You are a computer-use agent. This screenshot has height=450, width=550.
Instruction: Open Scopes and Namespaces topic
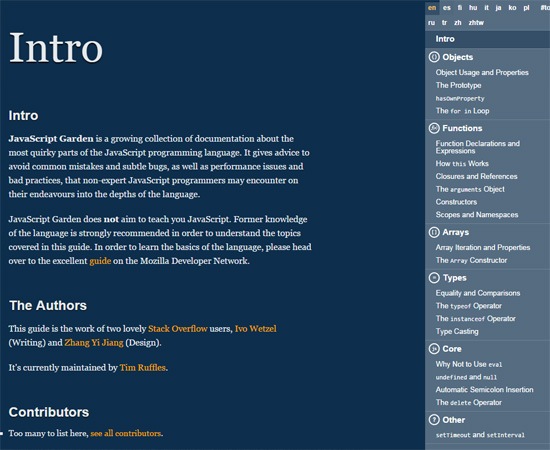pos(477,215)
